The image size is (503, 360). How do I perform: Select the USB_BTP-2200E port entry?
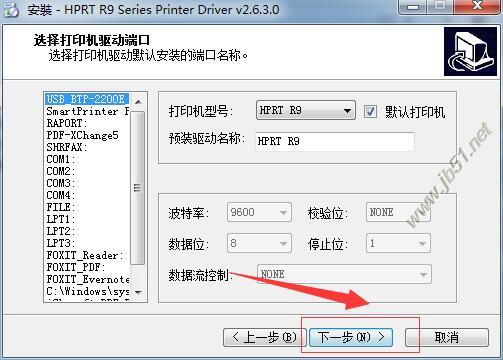pos(87,99)
